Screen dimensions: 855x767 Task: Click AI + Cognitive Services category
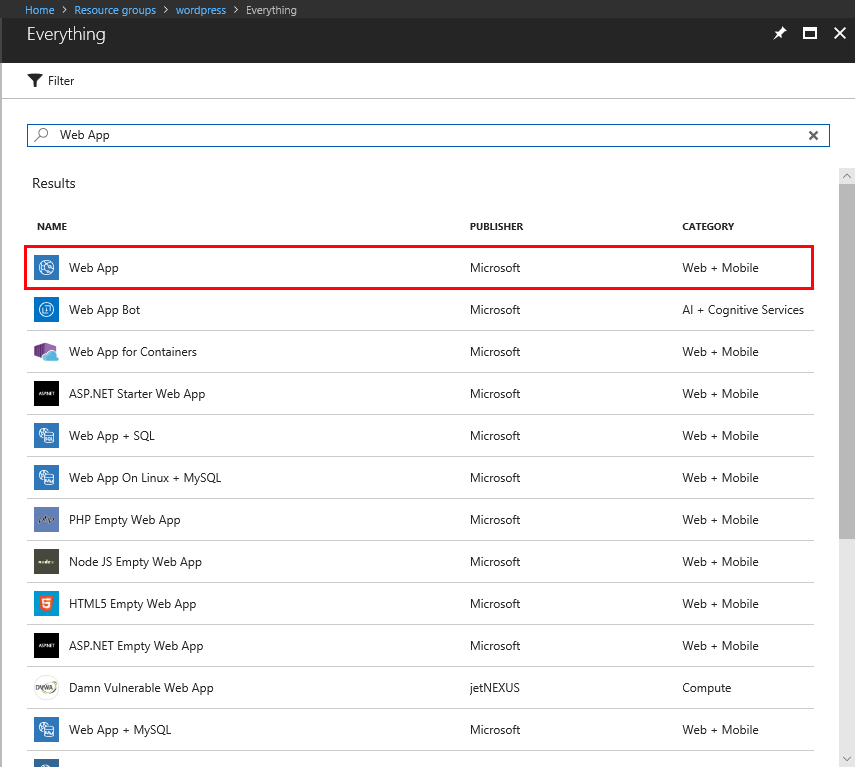743,310
